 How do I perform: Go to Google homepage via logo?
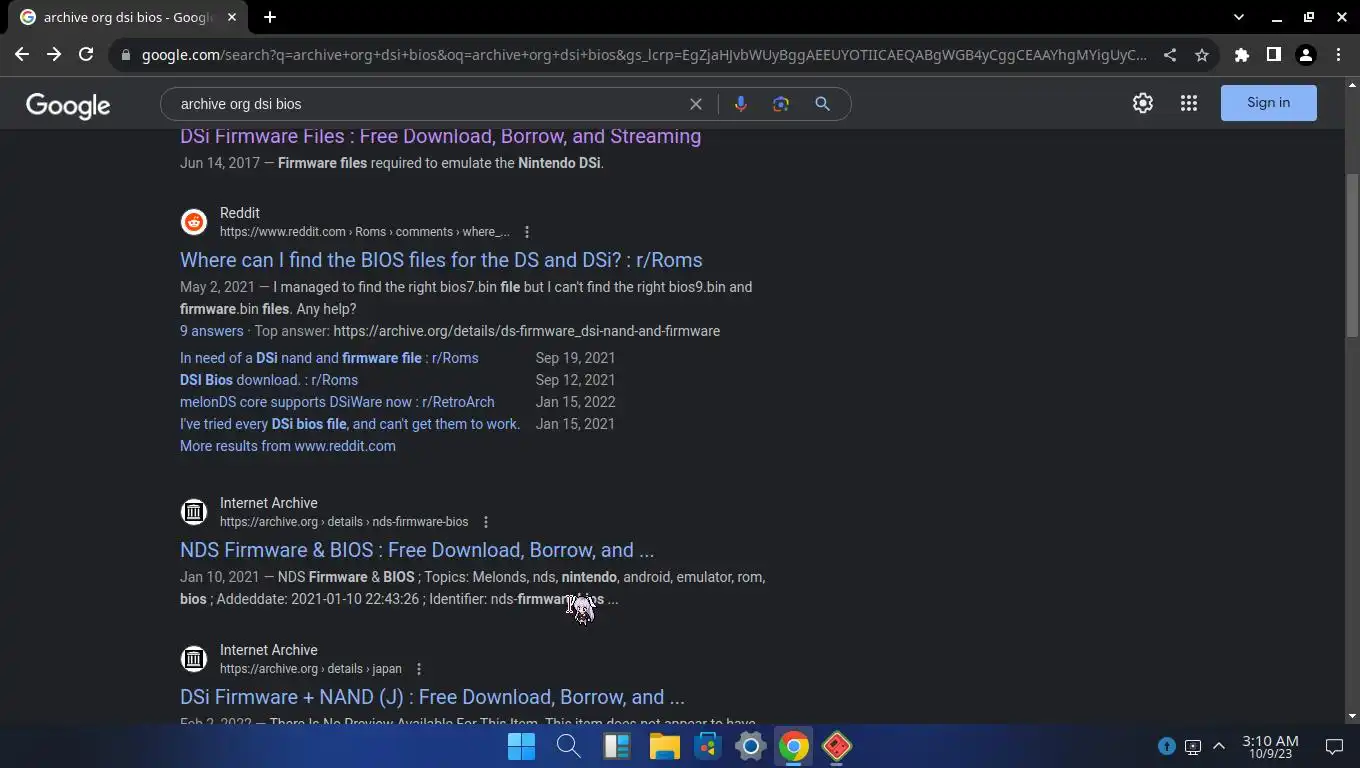tap(68, 105)
